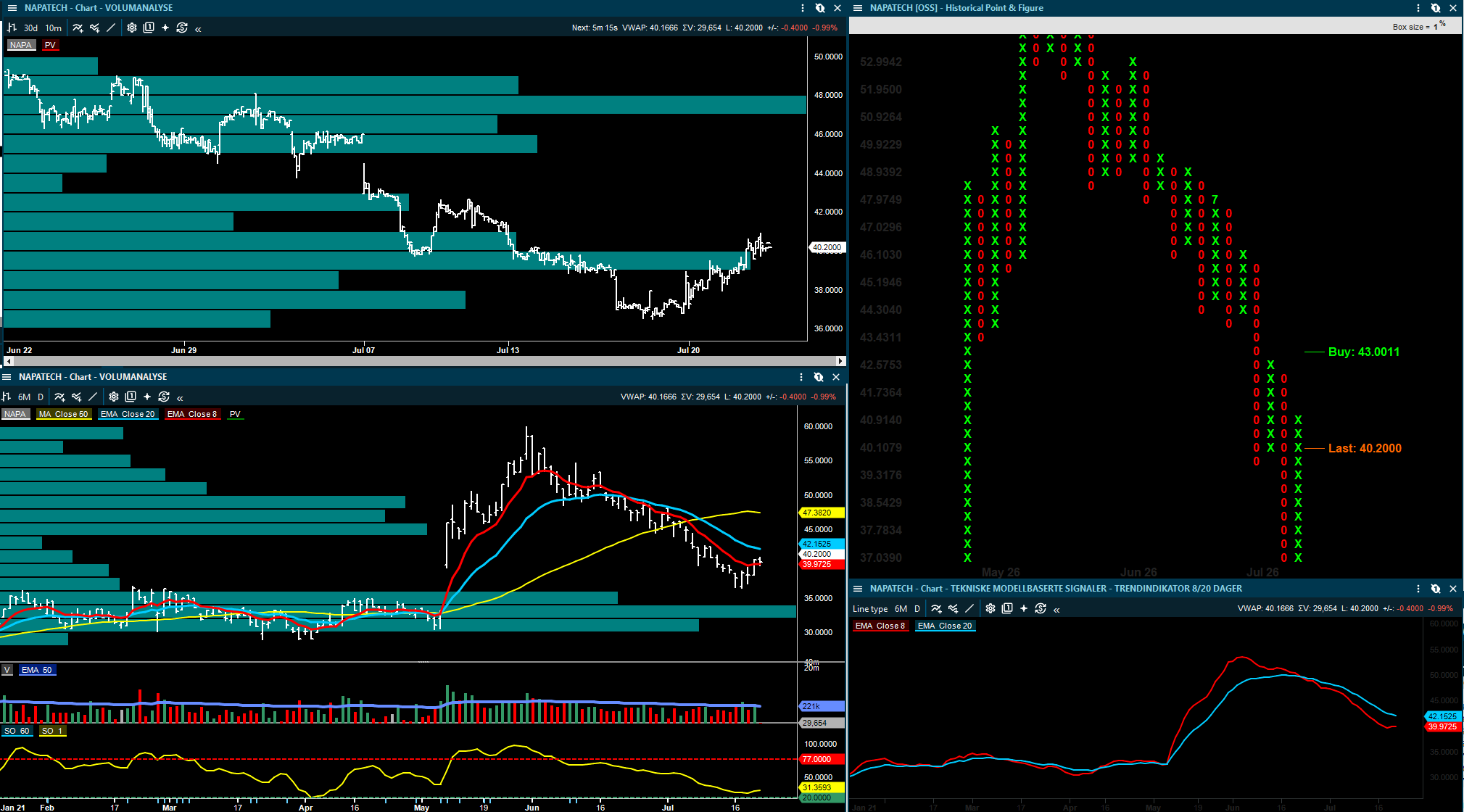This screenshot has height=812, width=1464.
Task: Open 6M period dropdown in middle chart
Action: tap(24, 397)
